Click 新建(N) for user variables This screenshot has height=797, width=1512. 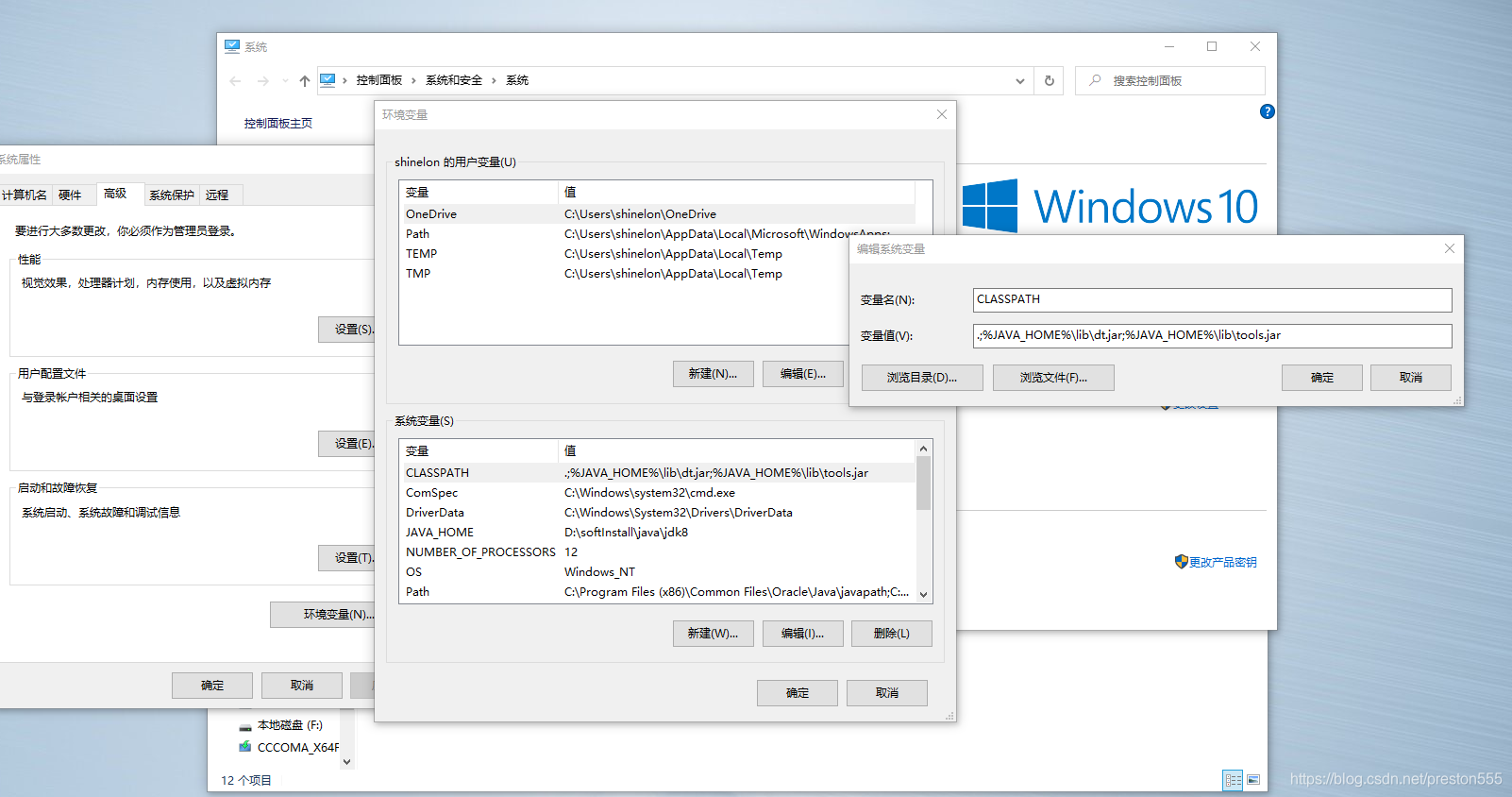click(x=714, y=374)
